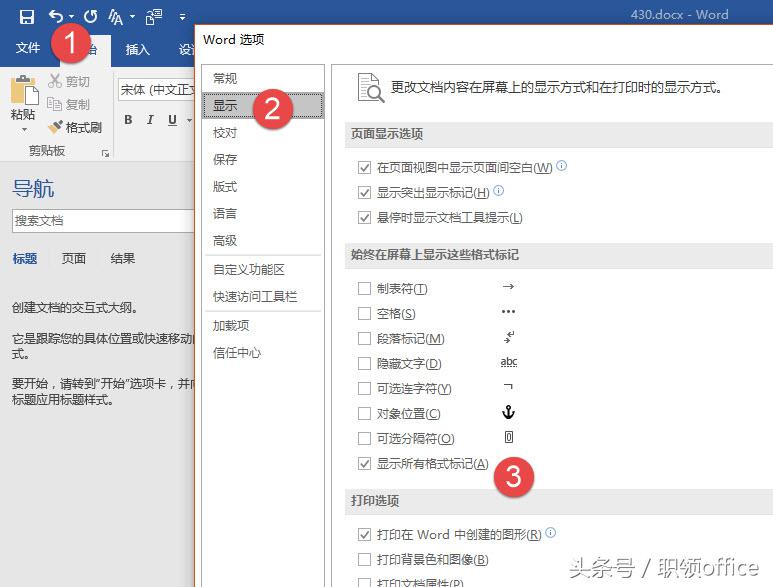
Task: Select 常规 in Word Options sidebar
Action: 263,78
